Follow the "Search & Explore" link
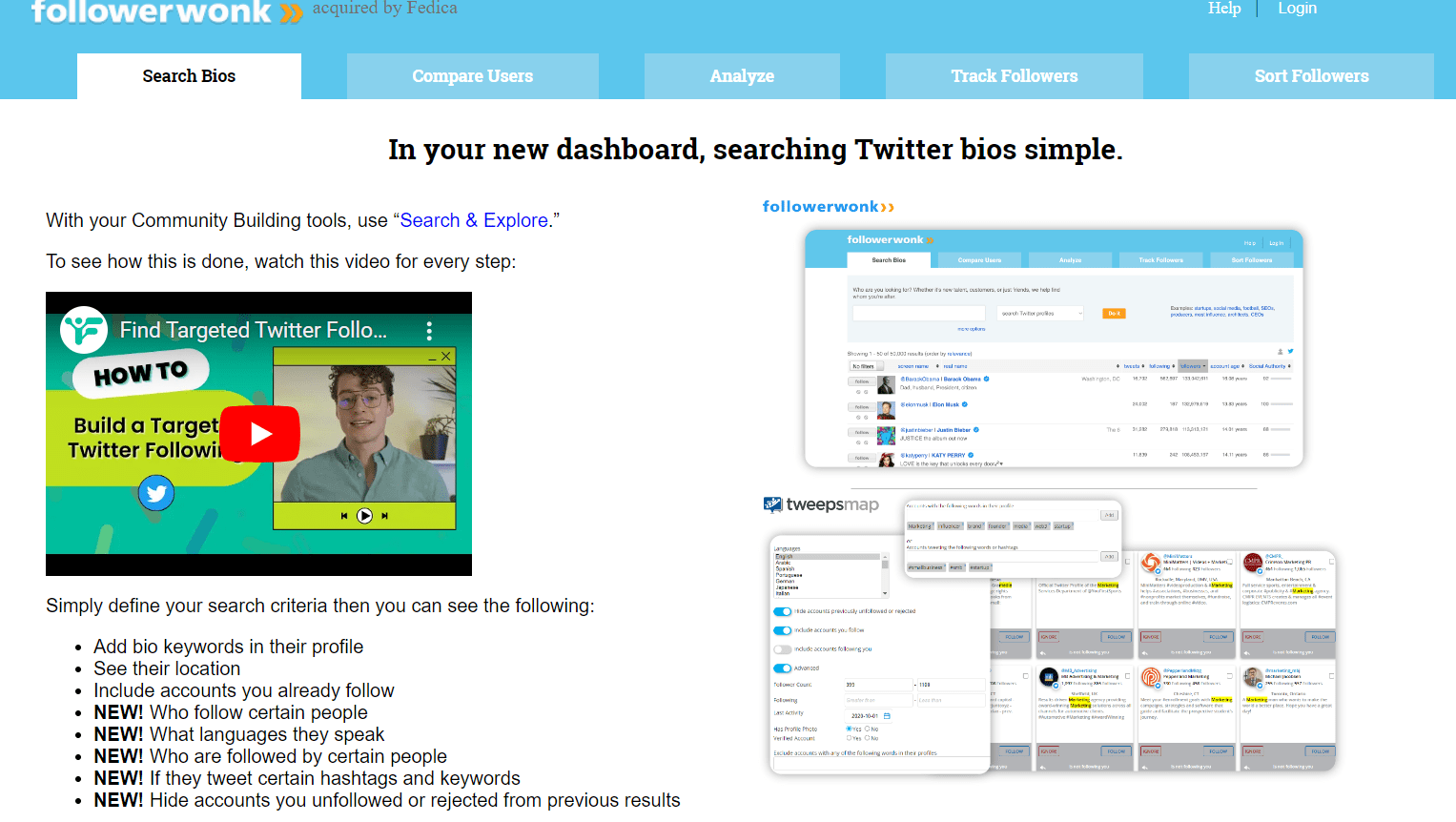 point(474,220)
